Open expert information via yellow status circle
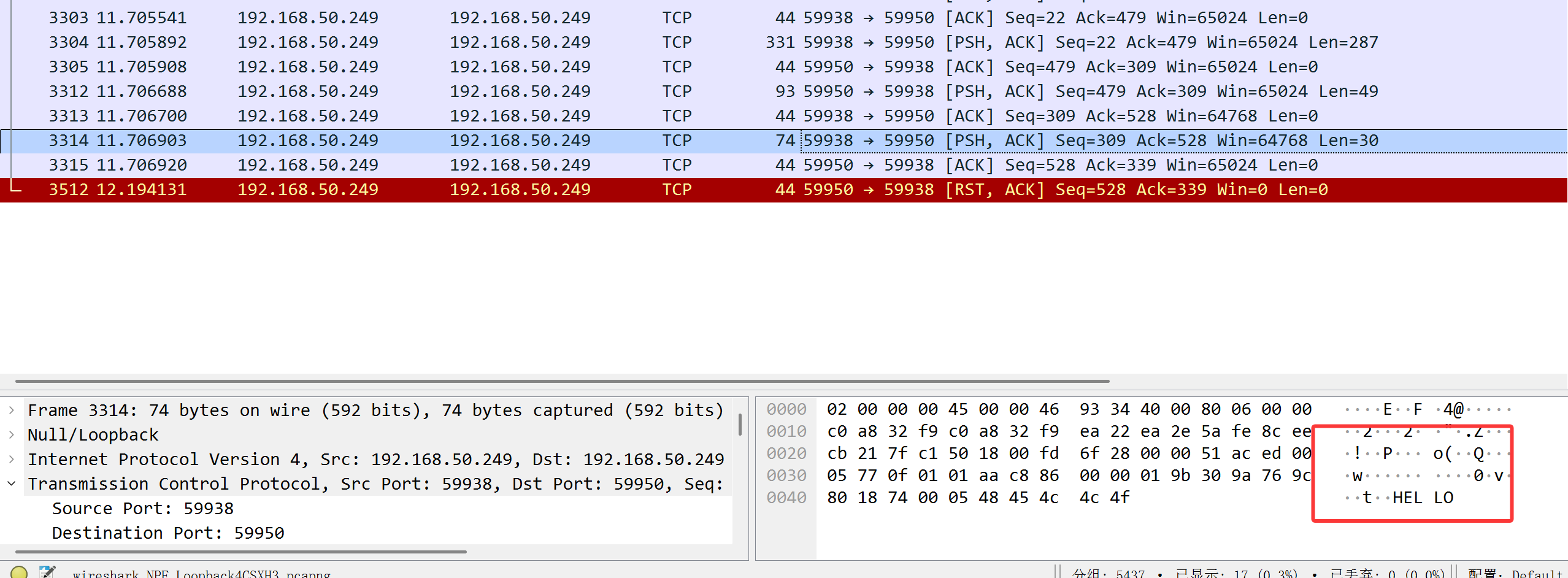The height and width of the screenshot is (578, 1568). point(19,572)
